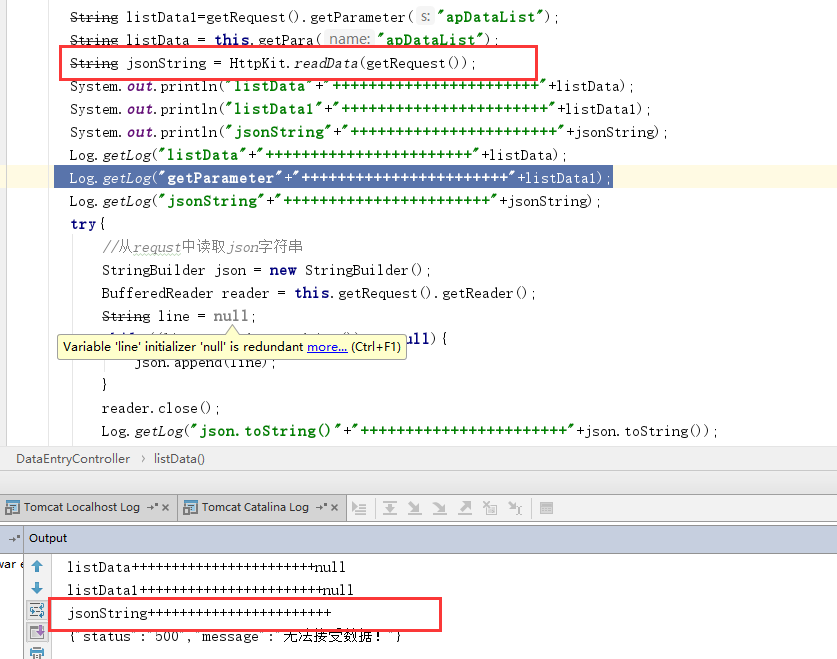The width and height of the screenshot is (837, 659).
Task: Click the output line starting 'jsonString+++'
Action: 199,613
